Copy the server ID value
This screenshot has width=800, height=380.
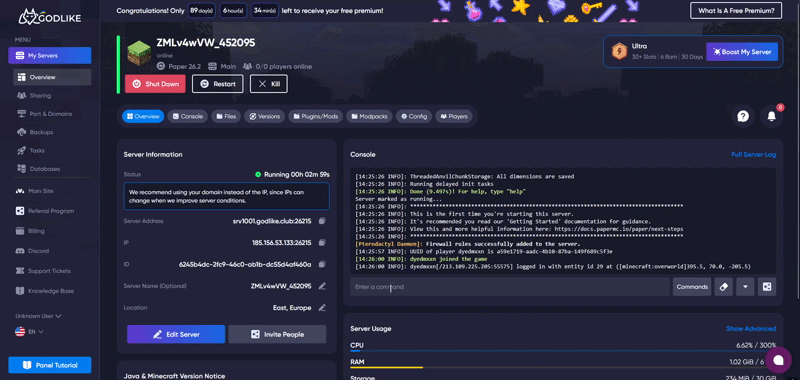[x=322, y=264]
